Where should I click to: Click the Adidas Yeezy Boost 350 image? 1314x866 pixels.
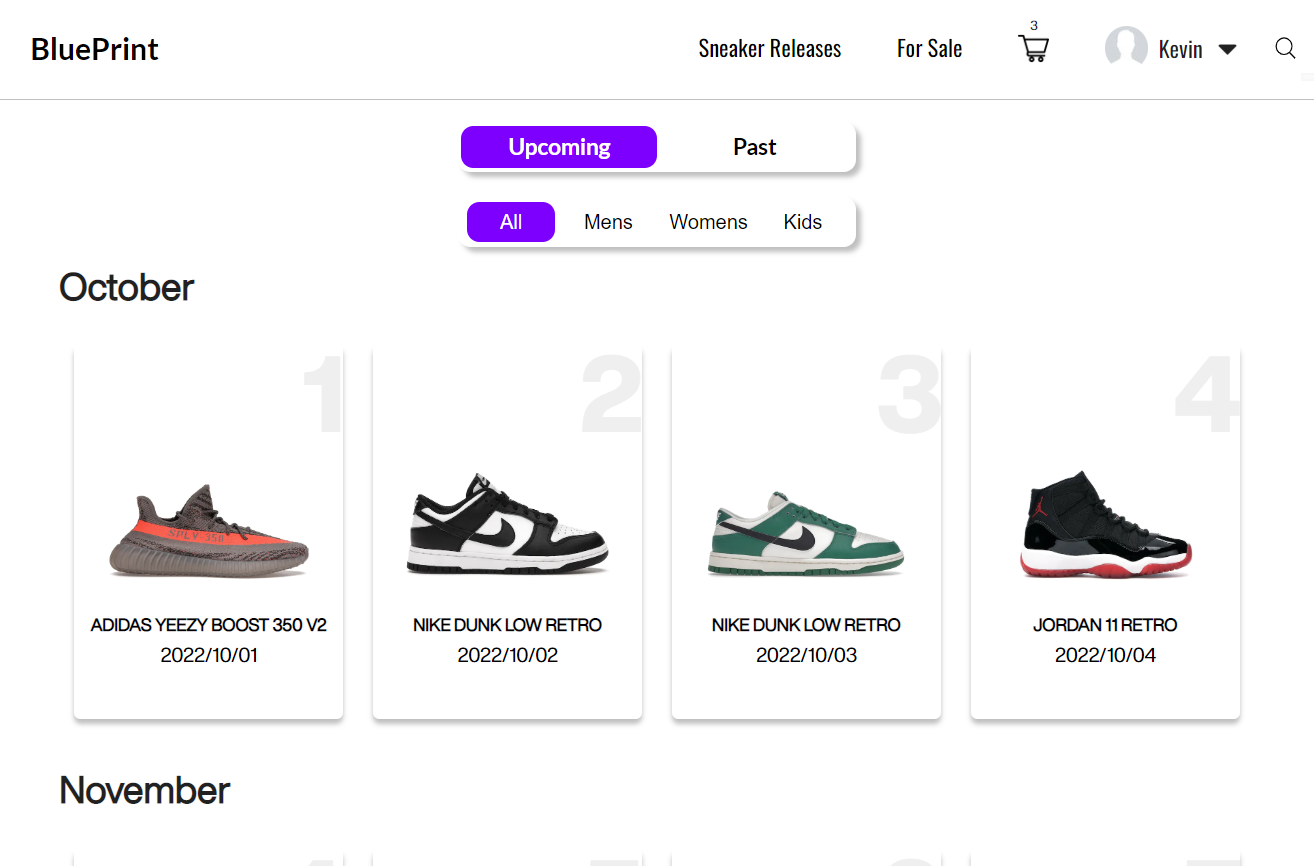[209, 531]
